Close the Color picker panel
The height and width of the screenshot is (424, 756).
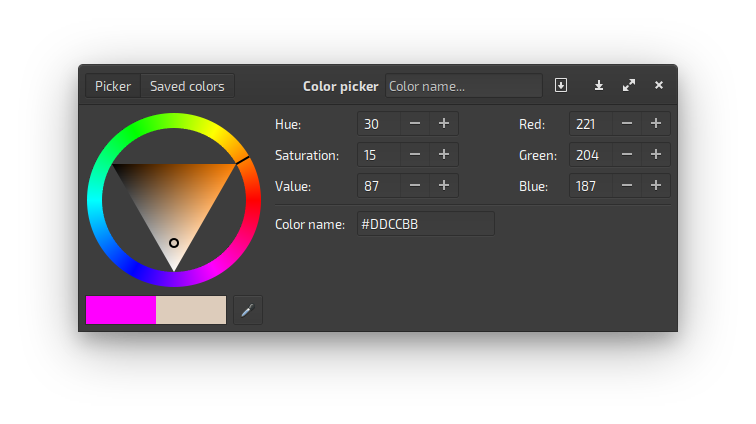659,86
